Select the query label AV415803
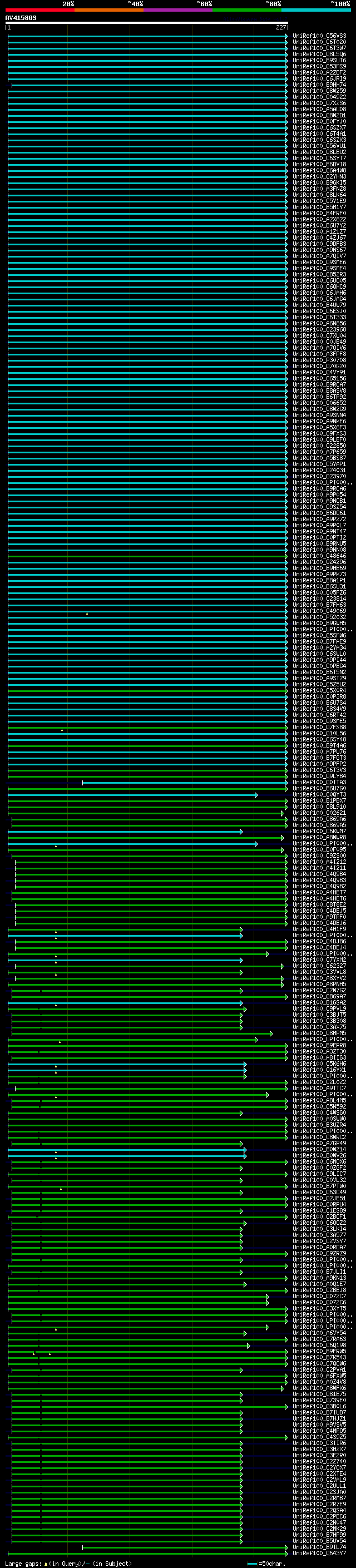 [x=21, y=18]
